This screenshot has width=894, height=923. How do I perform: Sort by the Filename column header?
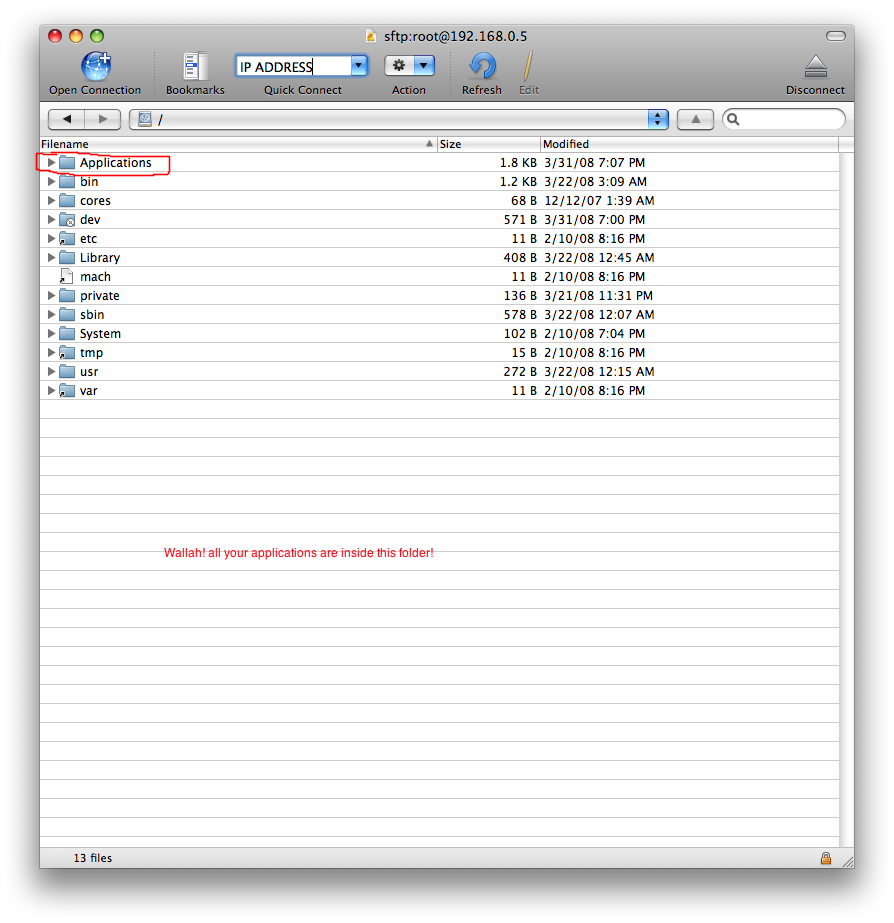[238, 144]
